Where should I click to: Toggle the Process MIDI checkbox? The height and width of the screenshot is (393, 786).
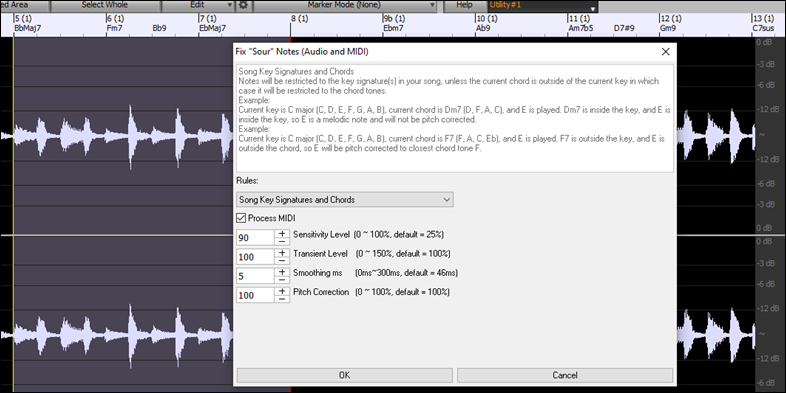[x=241, y=218]
